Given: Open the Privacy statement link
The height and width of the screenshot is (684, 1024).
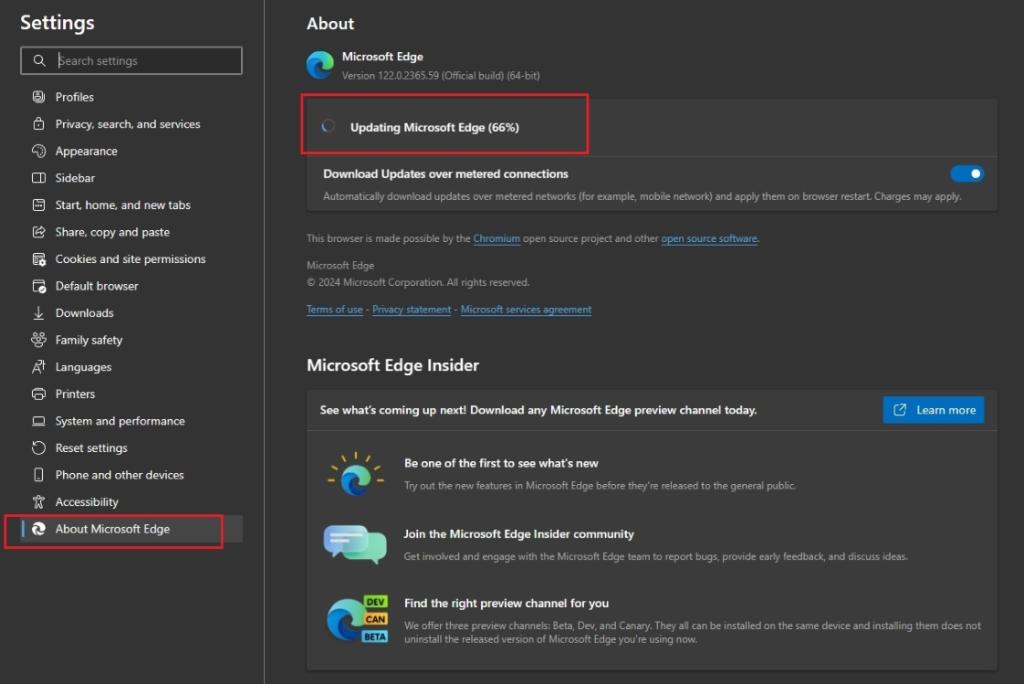Looking at the screenshot, I should (x=411, y=310).
